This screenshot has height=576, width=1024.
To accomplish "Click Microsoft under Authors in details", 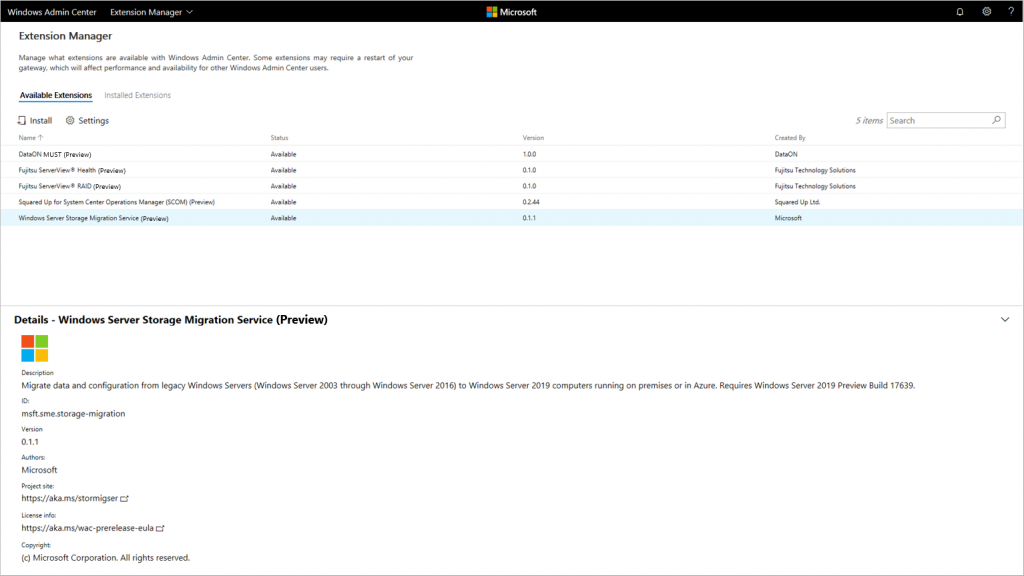I will click(x=39, y=470).
